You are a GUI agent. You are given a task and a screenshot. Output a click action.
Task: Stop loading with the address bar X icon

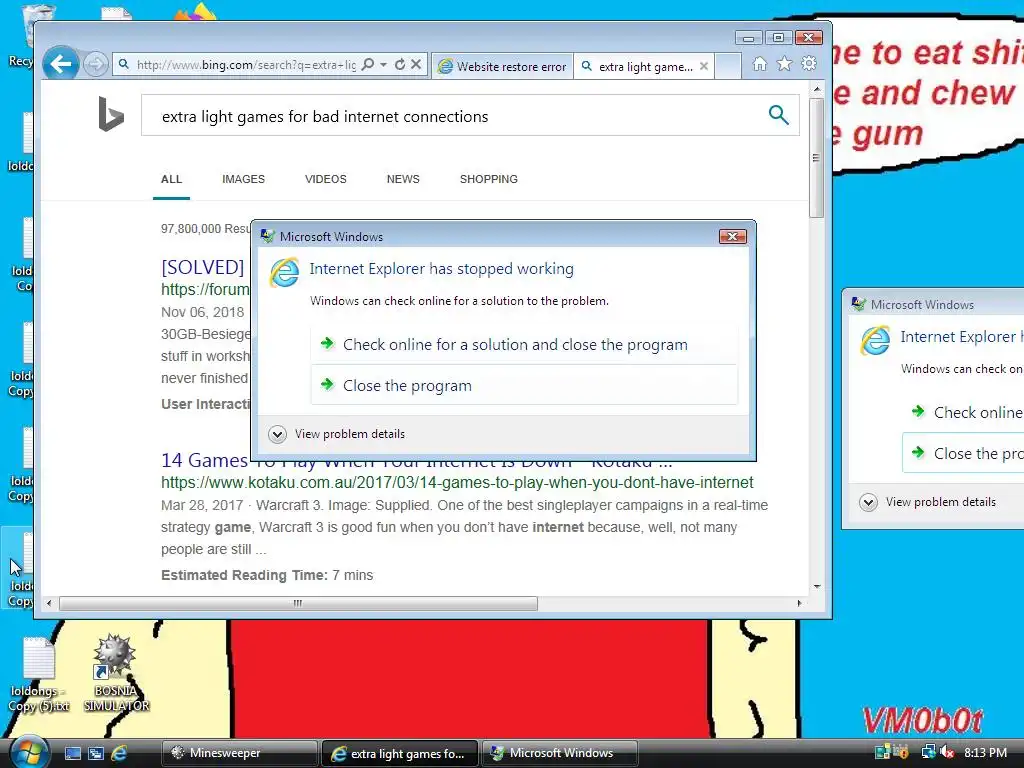(416, 65)
